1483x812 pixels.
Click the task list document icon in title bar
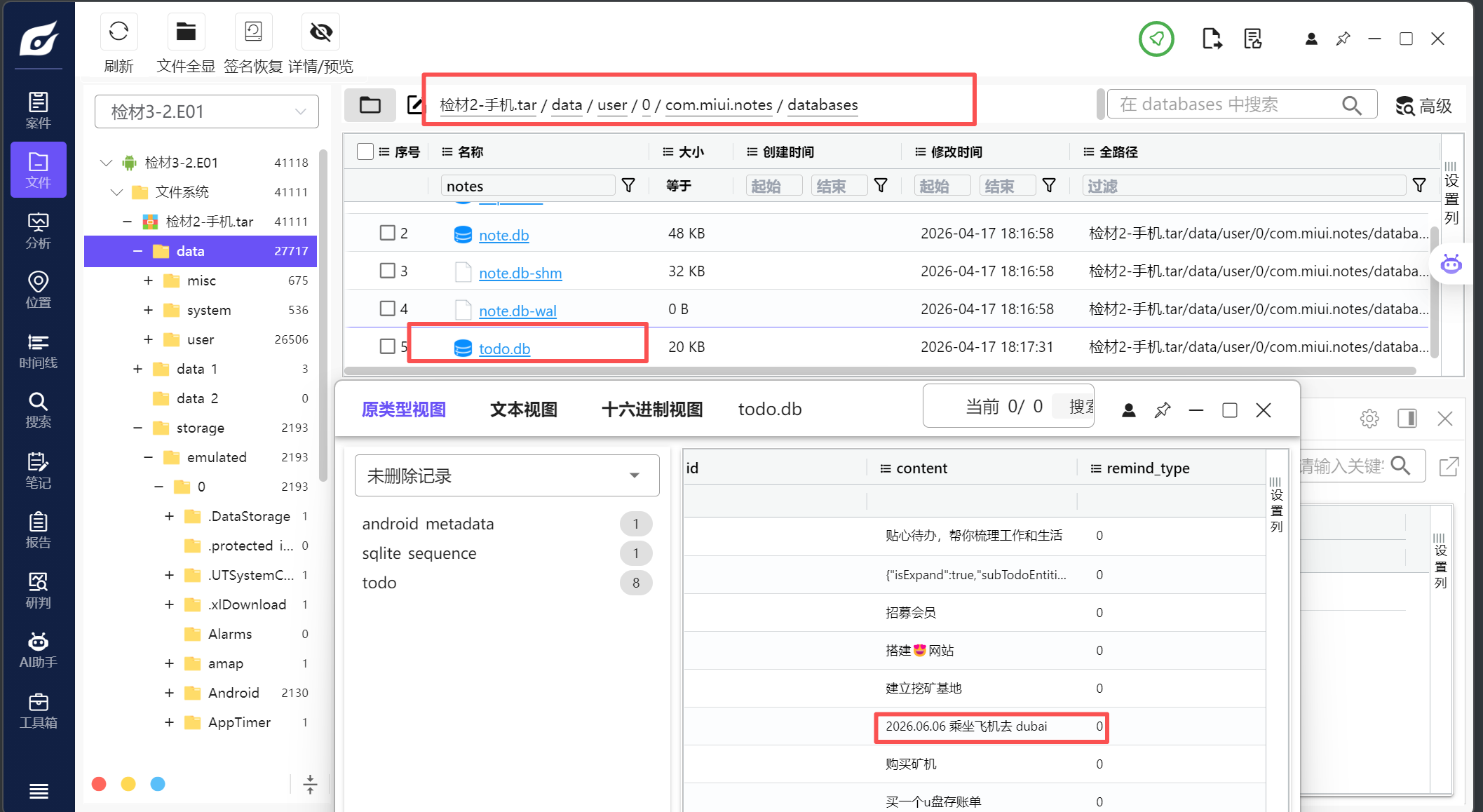pyautogui.click(x=1253, y=39)
